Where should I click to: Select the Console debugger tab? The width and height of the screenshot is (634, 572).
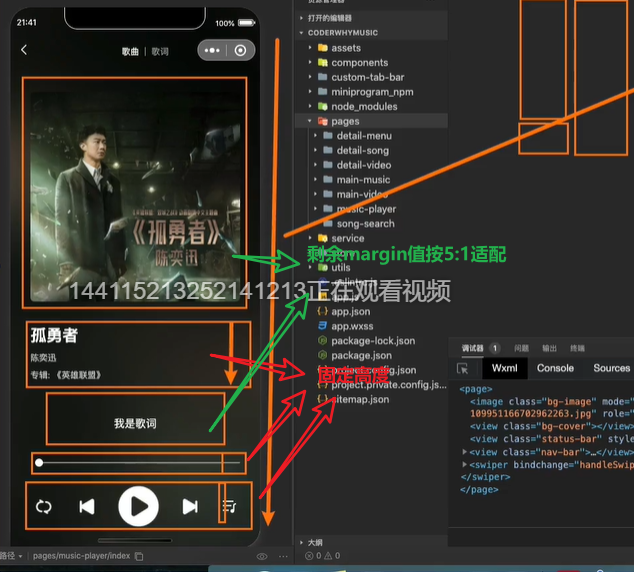pos(555,368)
